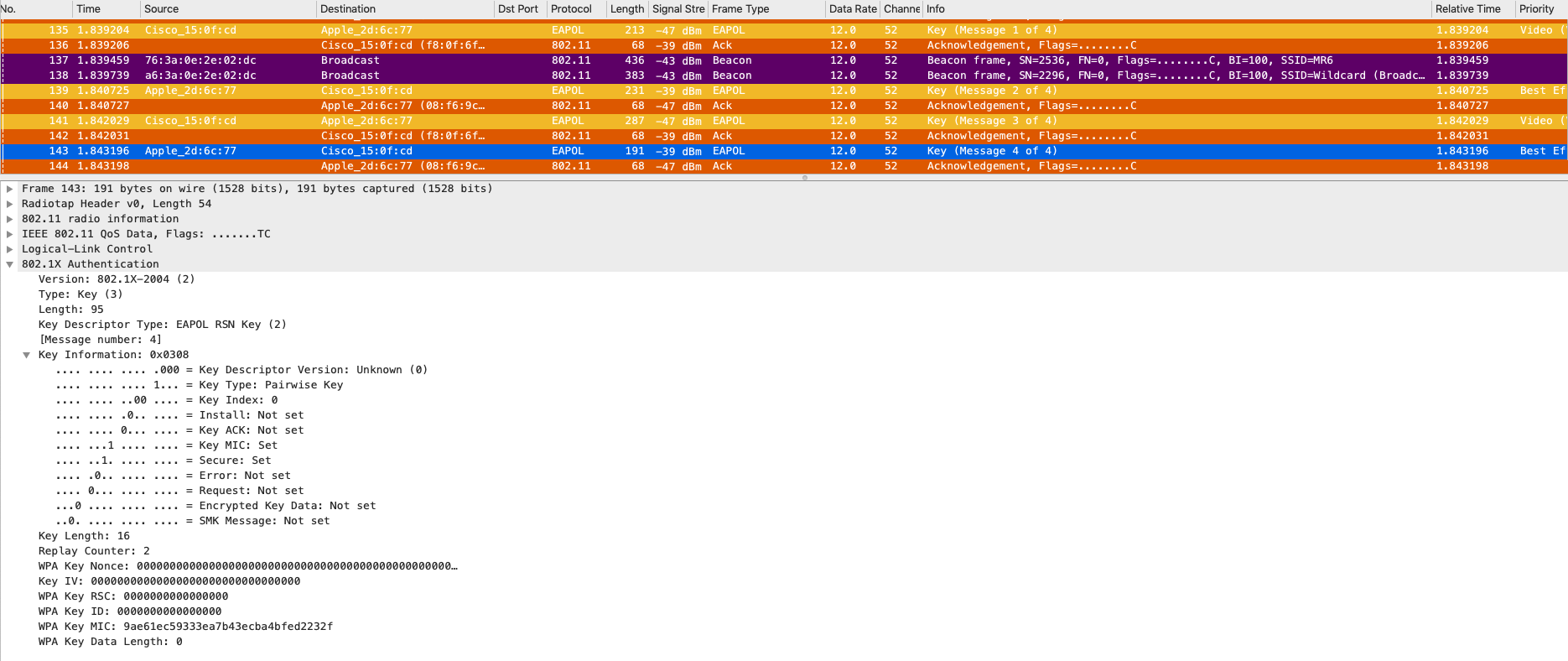Click the Destination column header
The width and height of the screenshot is (1568, 661).
pyautogui.click(x=348, y=9)
